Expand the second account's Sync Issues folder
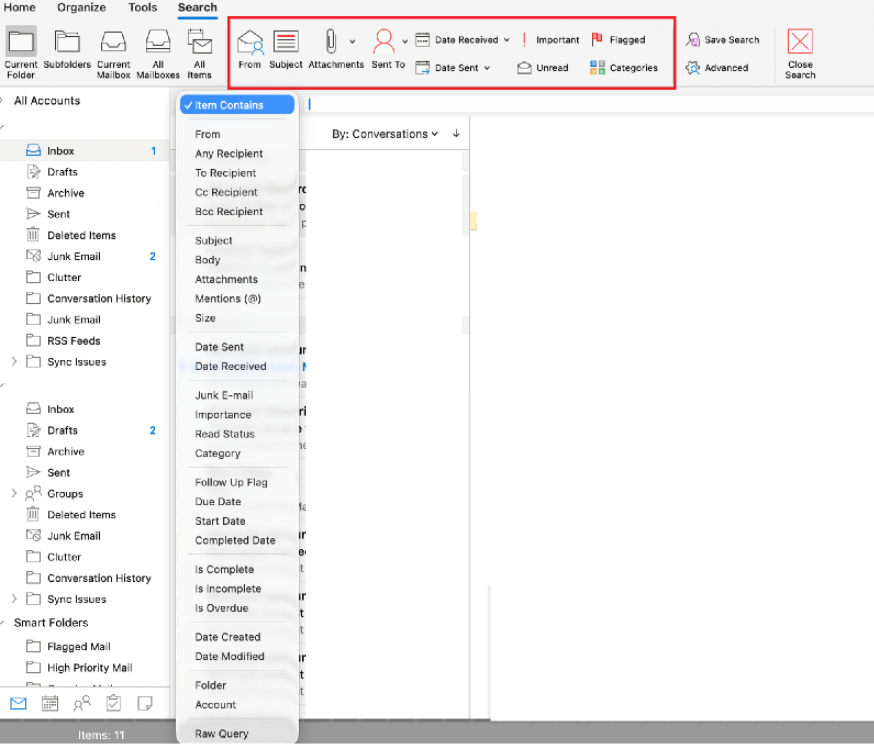This screenshot has width=874, height=747. click(14, 600)
